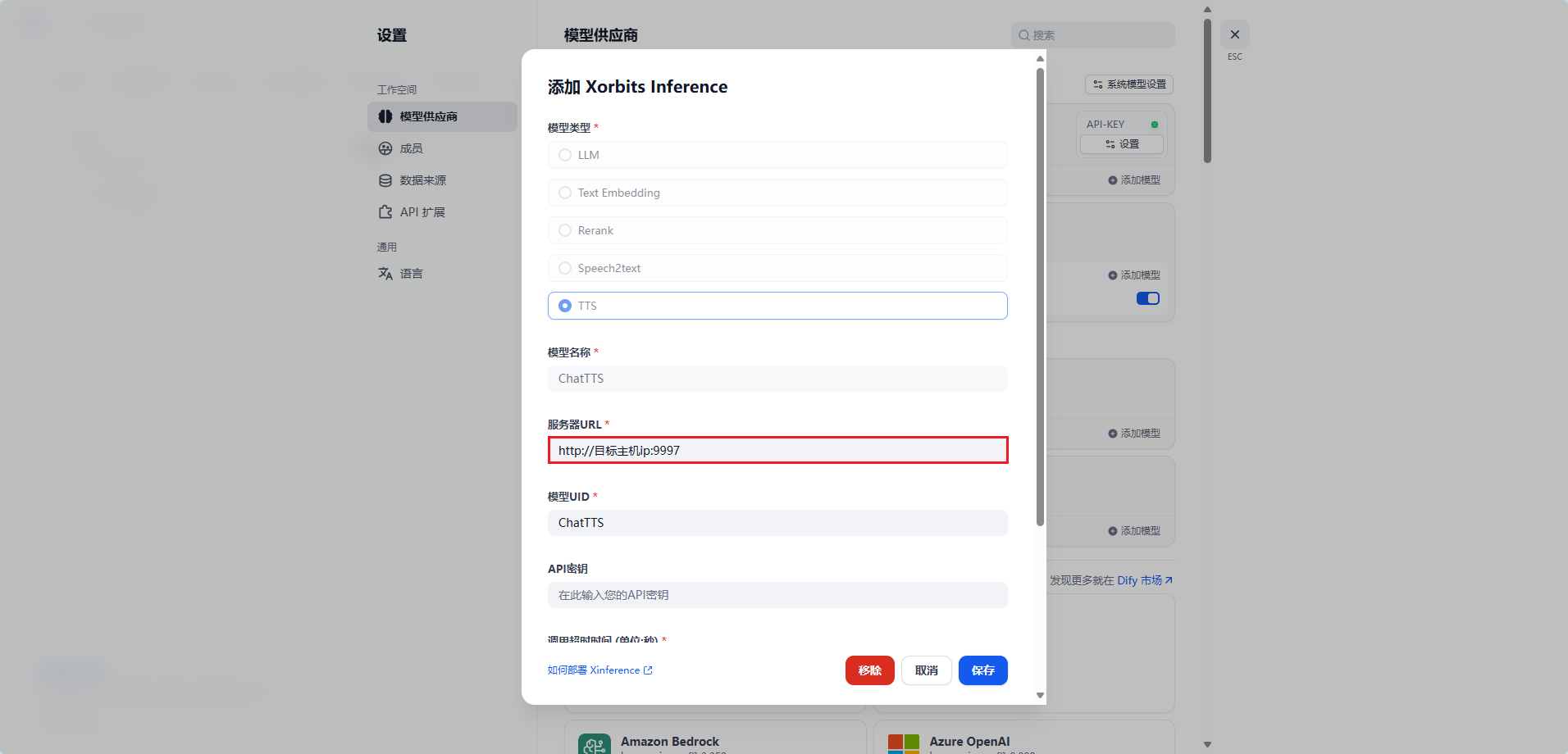
Task: Switch to the 语言 language settings
Action: pos(410,273)
